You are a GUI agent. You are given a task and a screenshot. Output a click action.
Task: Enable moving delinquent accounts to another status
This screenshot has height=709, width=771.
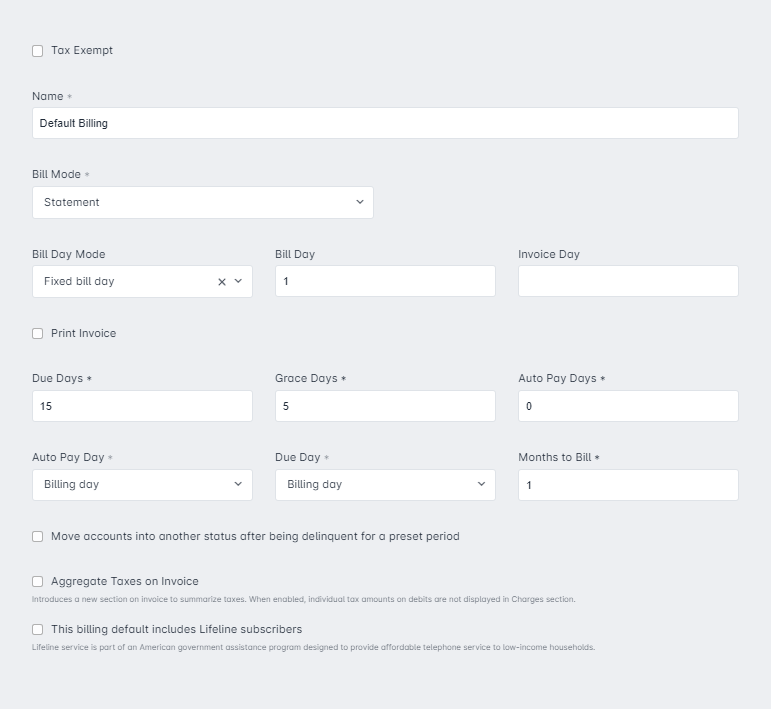pos(37,536)
